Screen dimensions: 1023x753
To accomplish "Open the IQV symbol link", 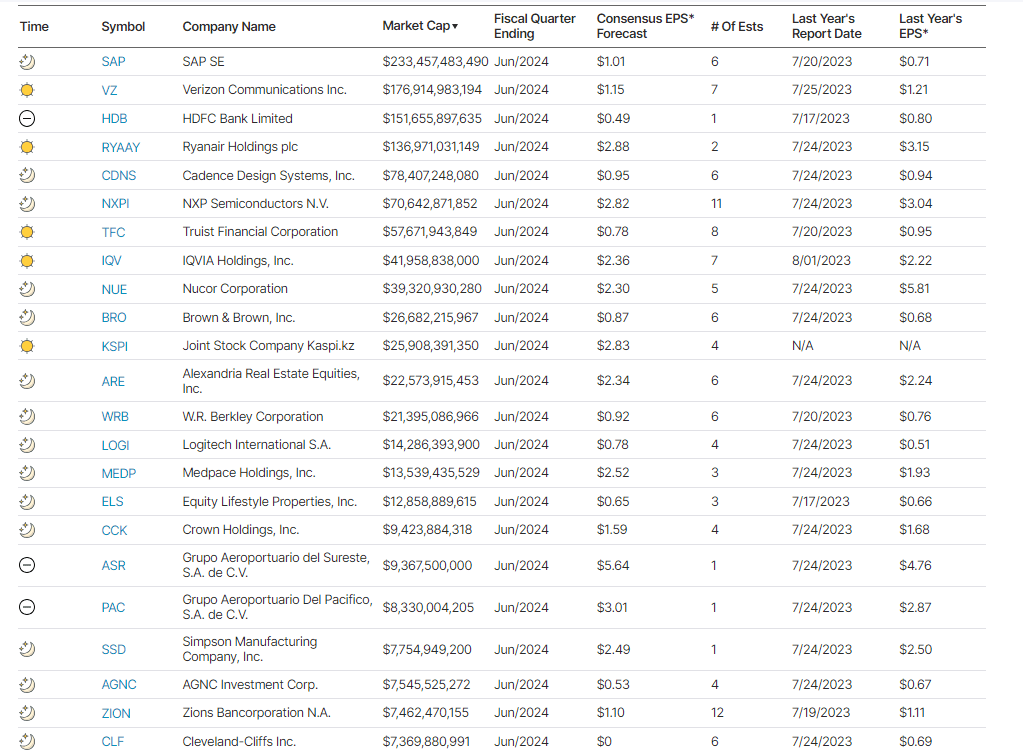I will (x=112, y=261).
